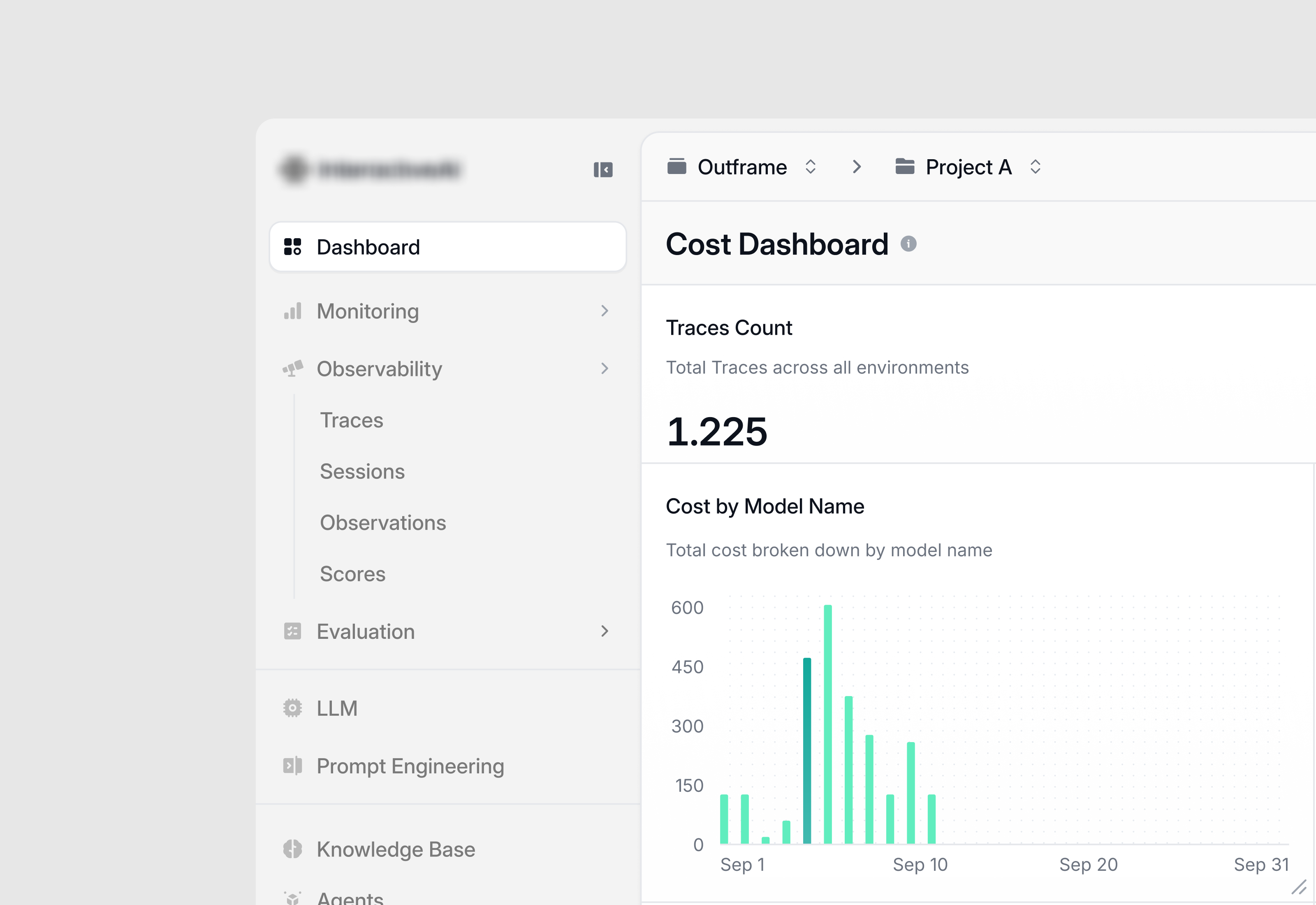1316x905 pixels.
Task: Click the Dashboard grid icon
Action: click(x=292, y=247)
